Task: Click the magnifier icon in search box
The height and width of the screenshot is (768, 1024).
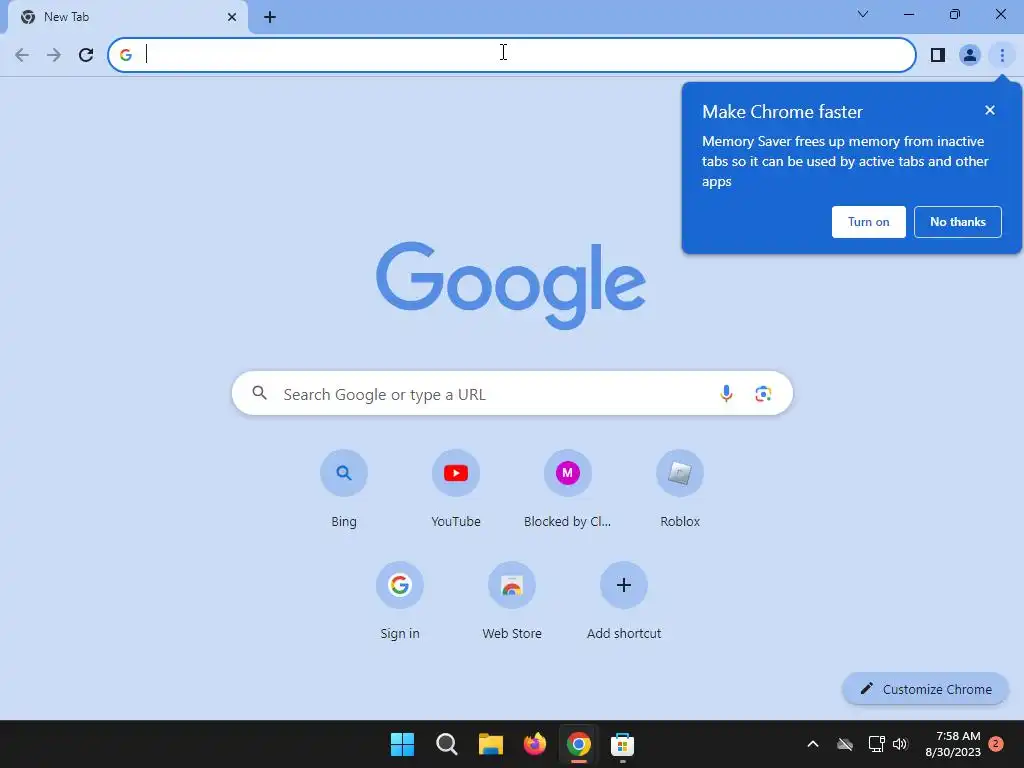Action: click(259, 393)
